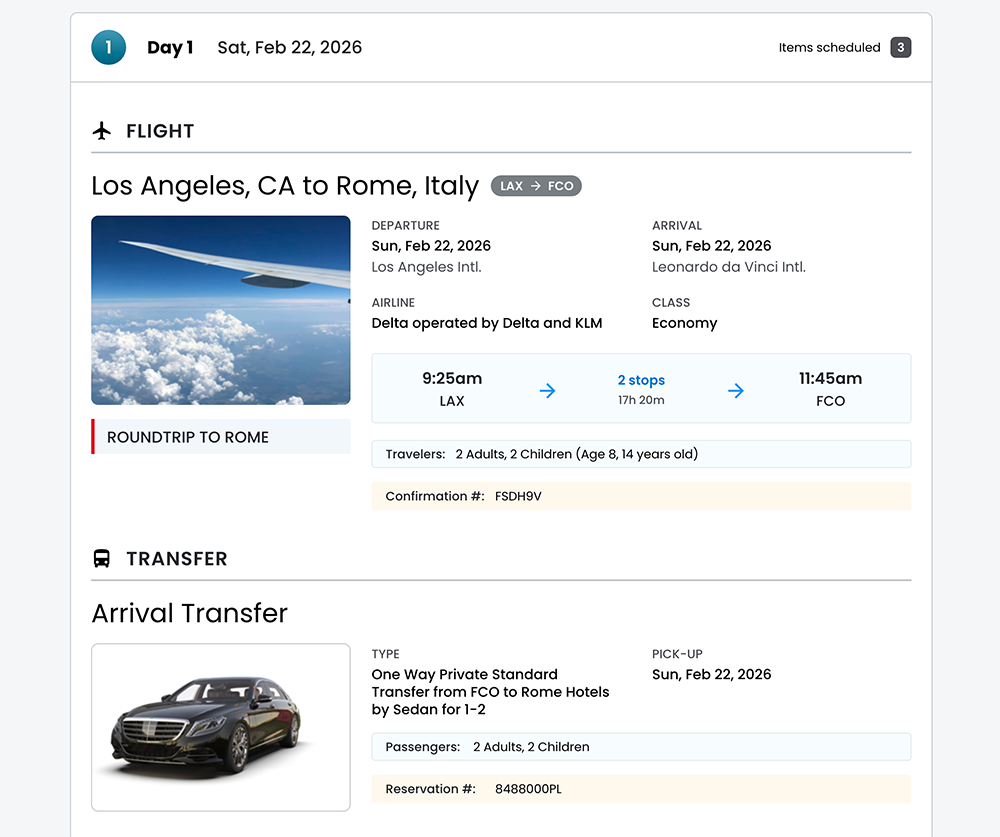Click the LAX → FCO route badge
The height and width of the screenshot is (837, 1000).
(x=536, y=186)
